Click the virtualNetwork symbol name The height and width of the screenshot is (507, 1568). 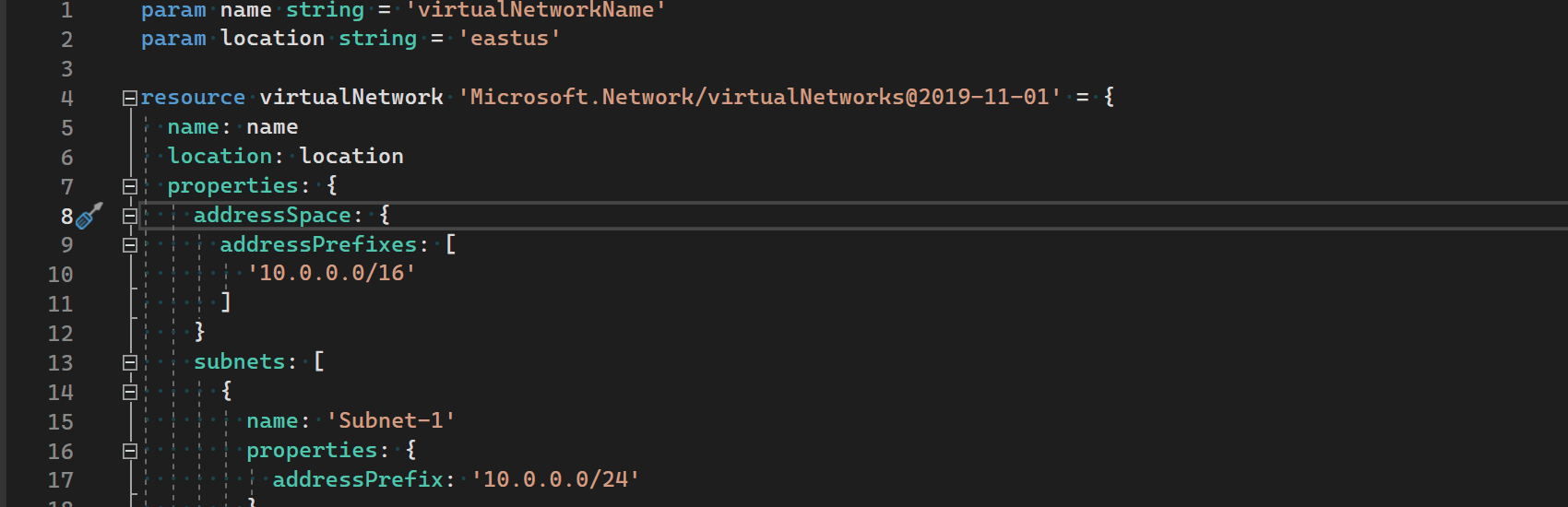click(x=351, y=97)
